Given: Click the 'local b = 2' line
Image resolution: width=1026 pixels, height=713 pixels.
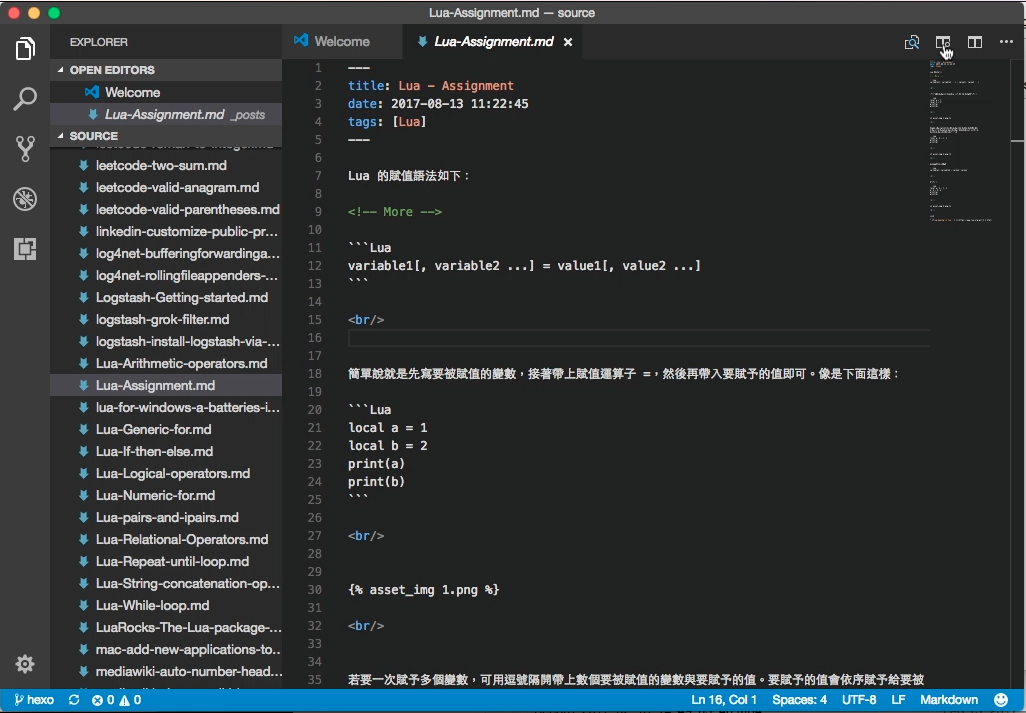Looking at the screenshot, I should (387, 445).
